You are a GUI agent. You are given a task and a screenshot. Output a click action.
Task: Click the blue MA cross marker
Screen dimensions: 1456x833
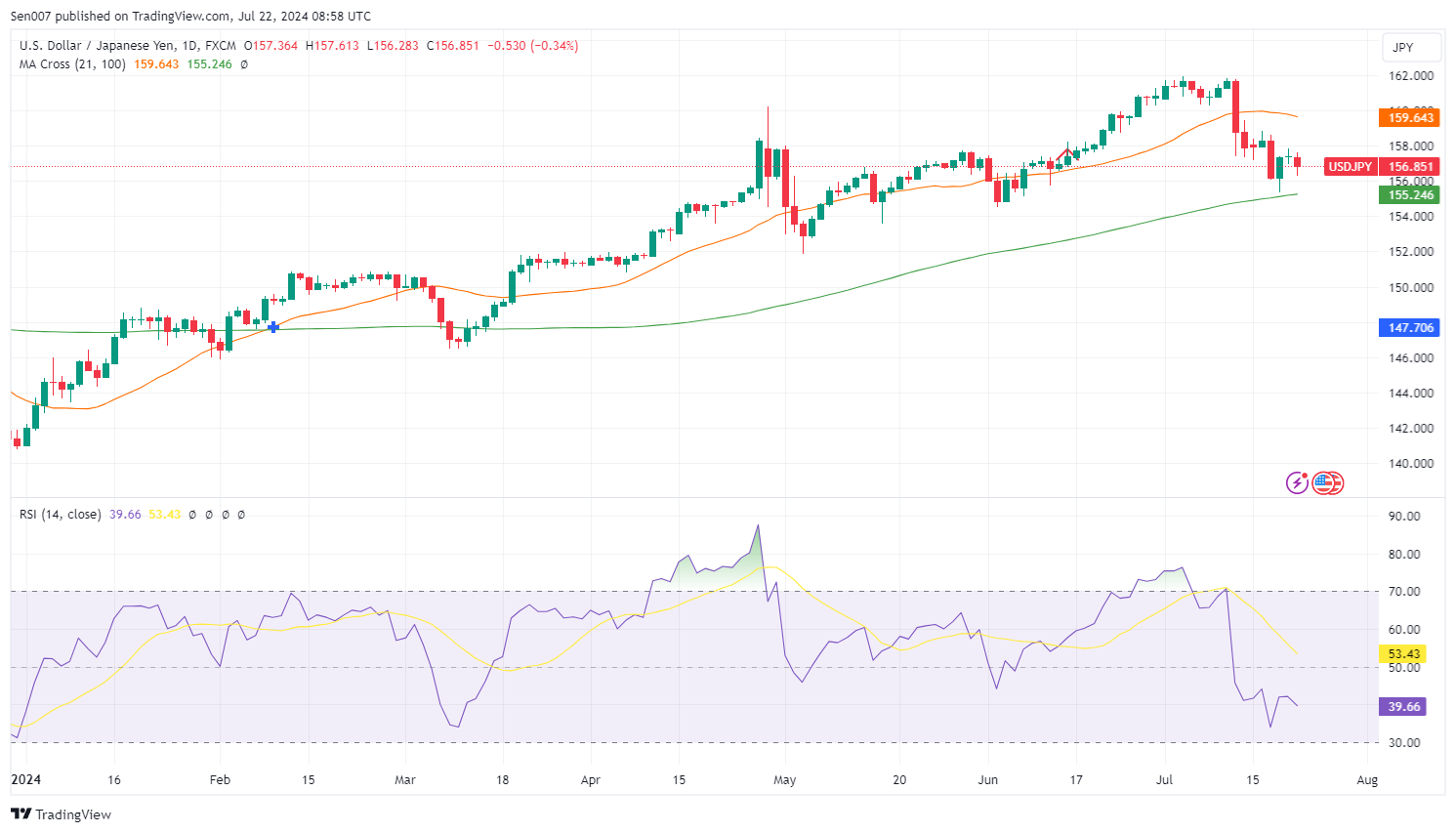coord(272,327)
